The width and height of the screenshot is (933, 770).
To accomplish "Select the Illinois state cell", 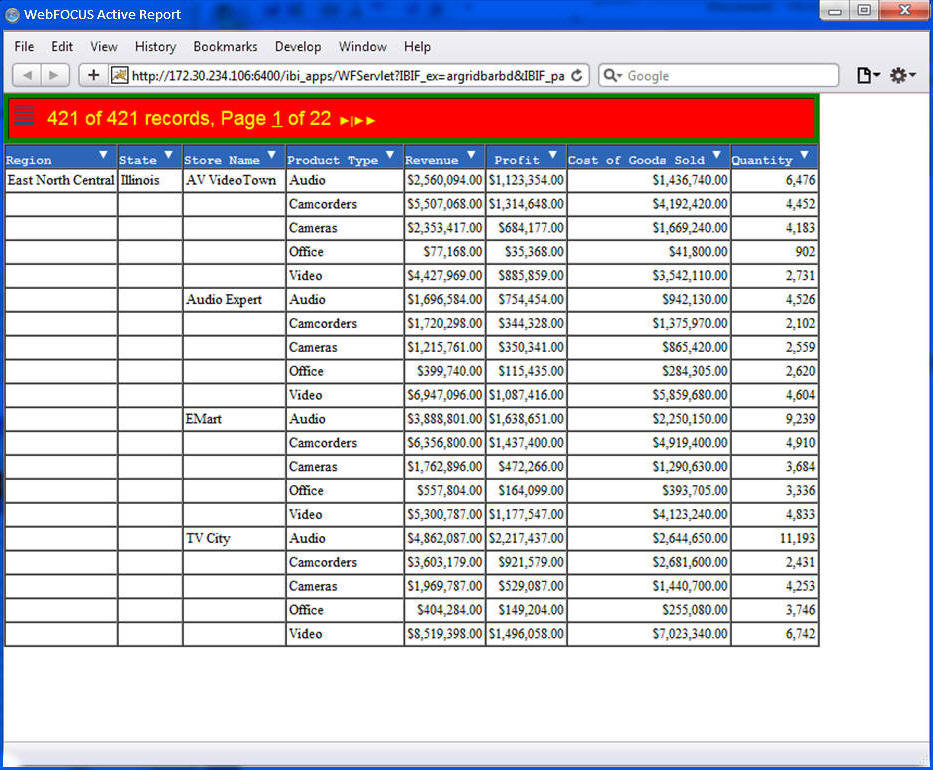I will (x=150, y=180).
